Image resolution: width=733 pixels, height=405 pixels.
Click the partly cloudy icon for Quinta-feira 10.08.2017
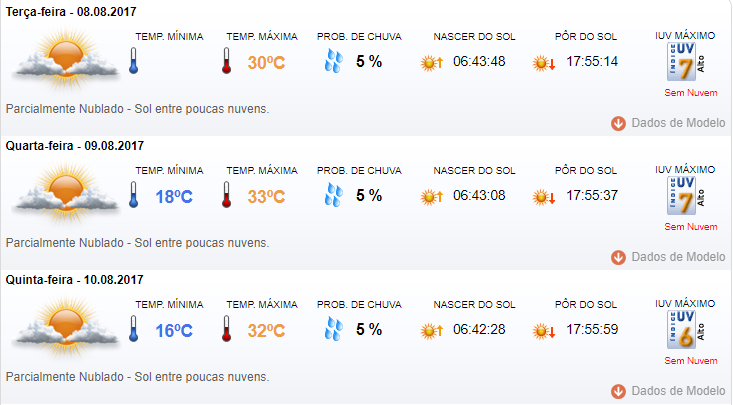pyautogui.click(x=65, y=327)
